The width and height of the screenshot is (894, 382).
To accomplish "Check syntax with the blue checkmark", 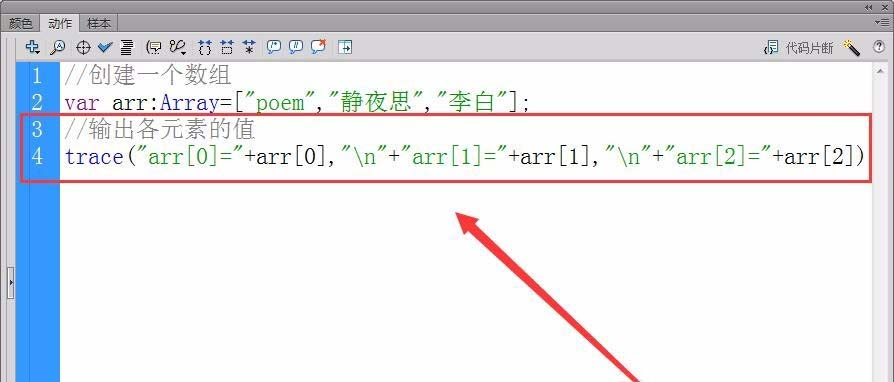I will (105, 47).
